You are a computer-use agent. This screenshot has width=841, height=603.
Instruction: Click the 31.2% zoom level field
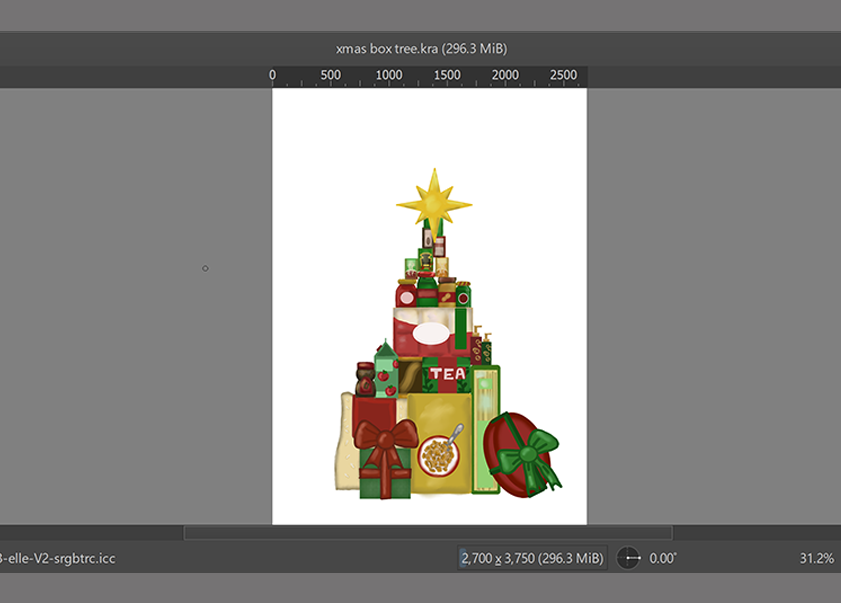click(816, 558)
